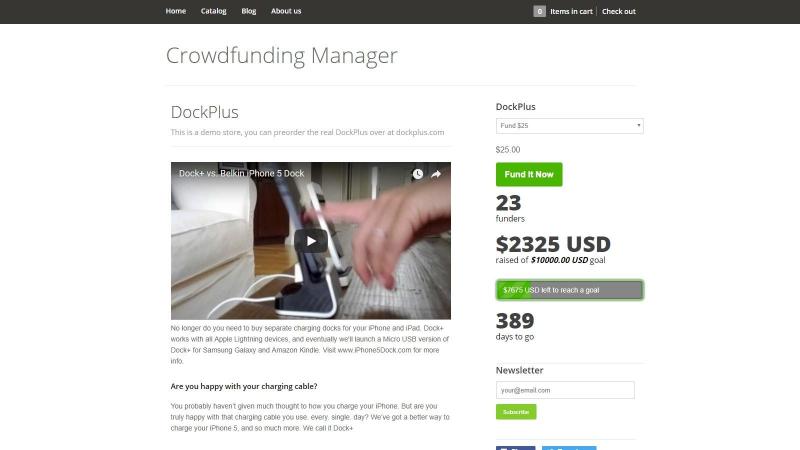Open the Catalog menu item
The image size is (800, 450).
pyautogui.click(x=213, y=11)
